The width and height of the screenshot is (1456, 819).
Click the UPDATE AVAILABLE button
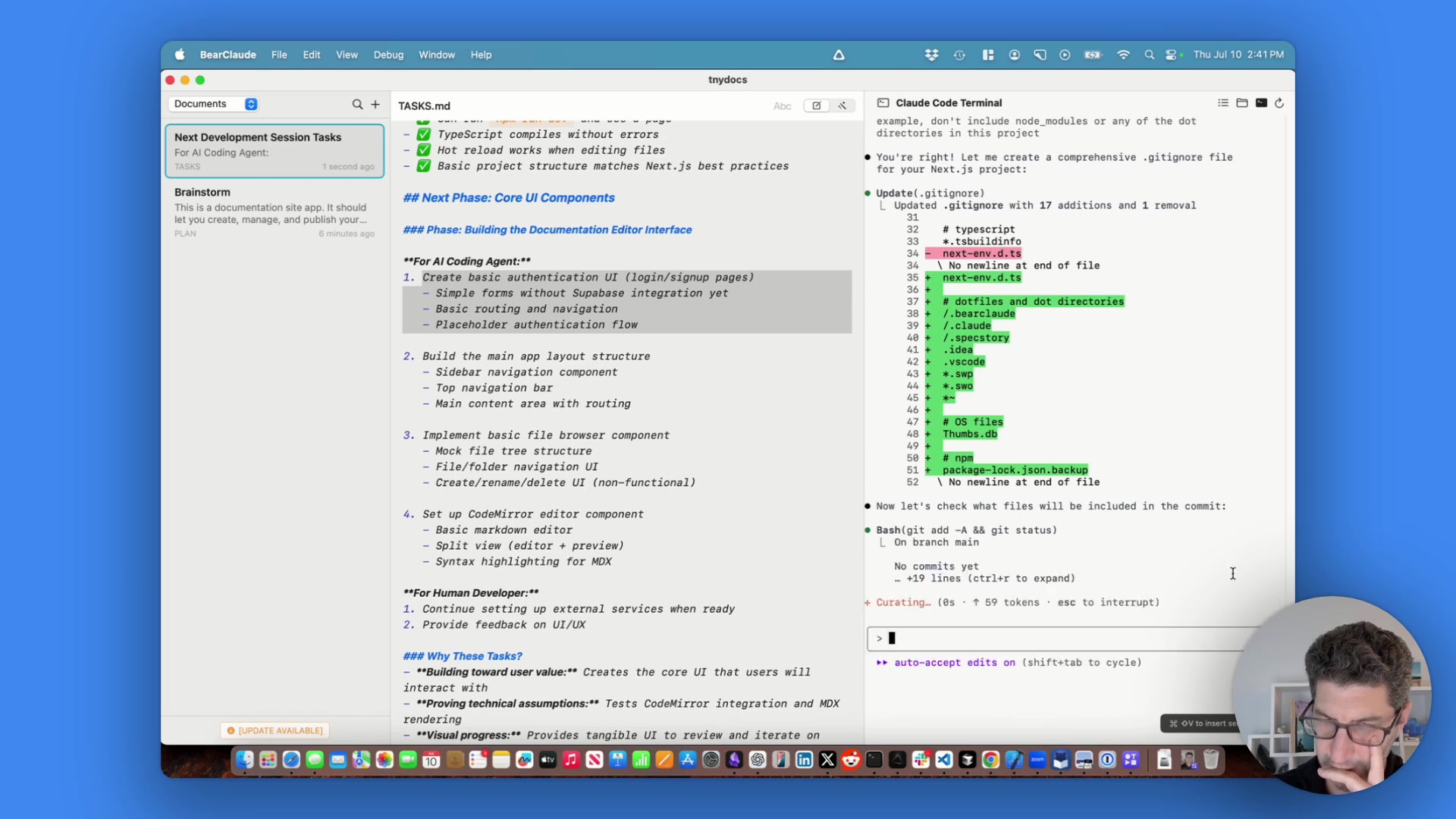tap(275, 730)
